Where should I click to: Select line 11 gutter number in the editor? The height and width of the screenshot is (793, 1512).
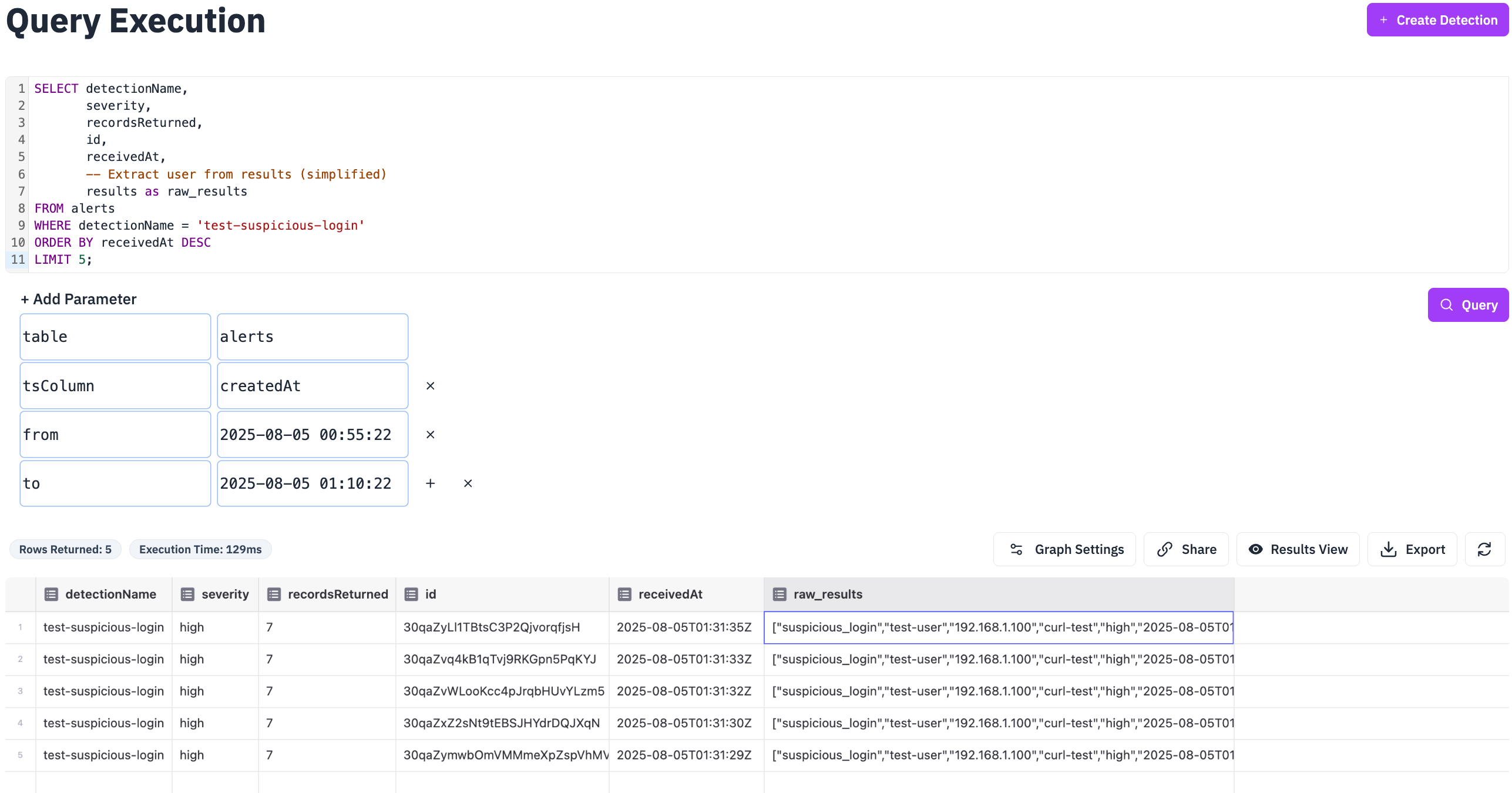click(x=18, y=260)
